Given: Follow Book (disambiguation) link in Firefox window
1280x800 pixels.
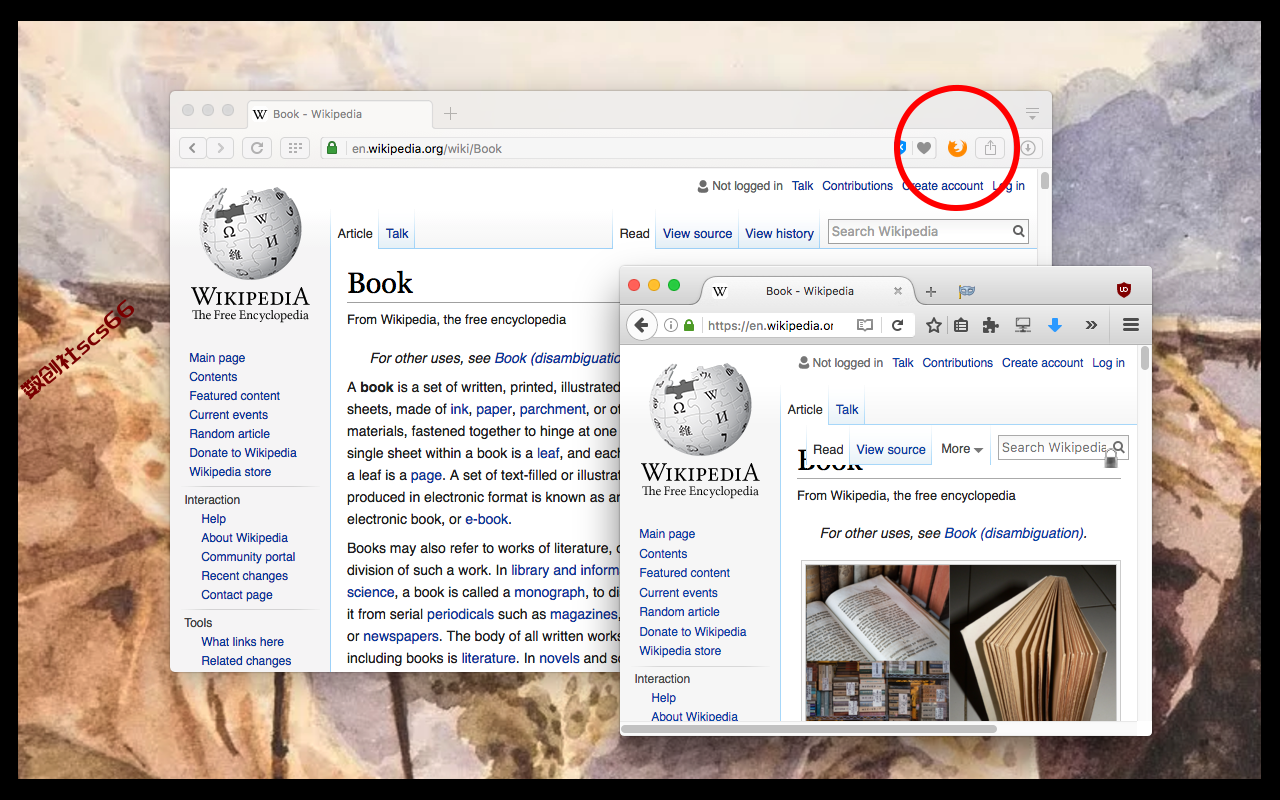Looking at the screenshot, I should pos(1014,533).
